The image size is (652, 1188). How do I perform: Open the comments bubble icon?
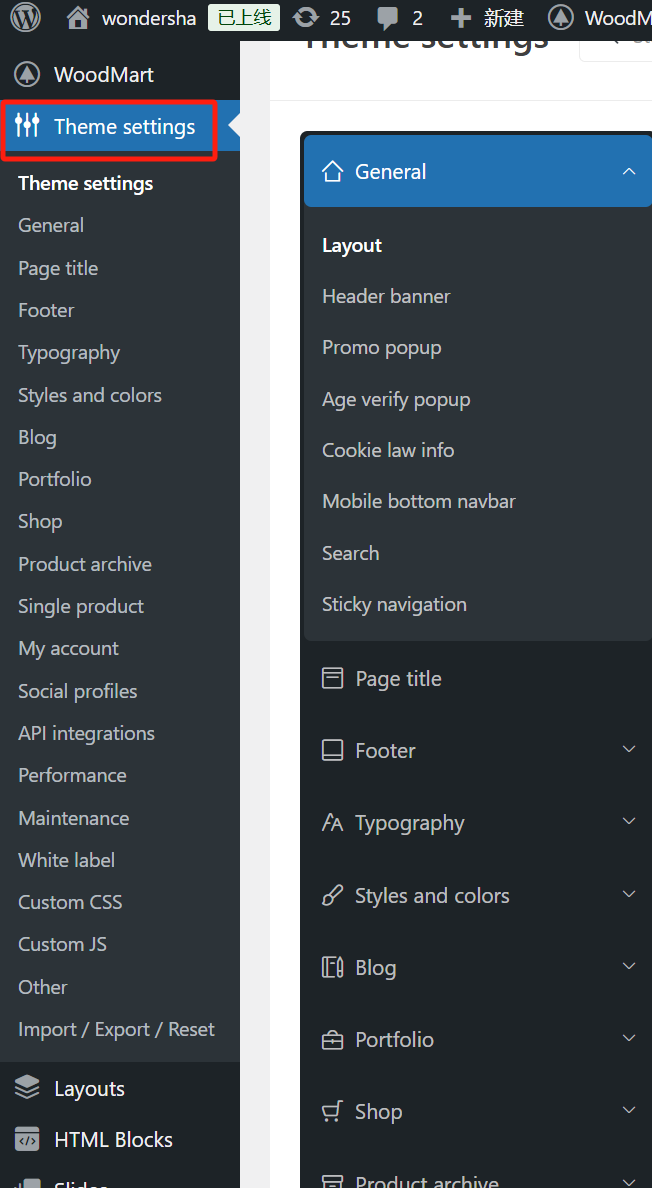[386, 18]
